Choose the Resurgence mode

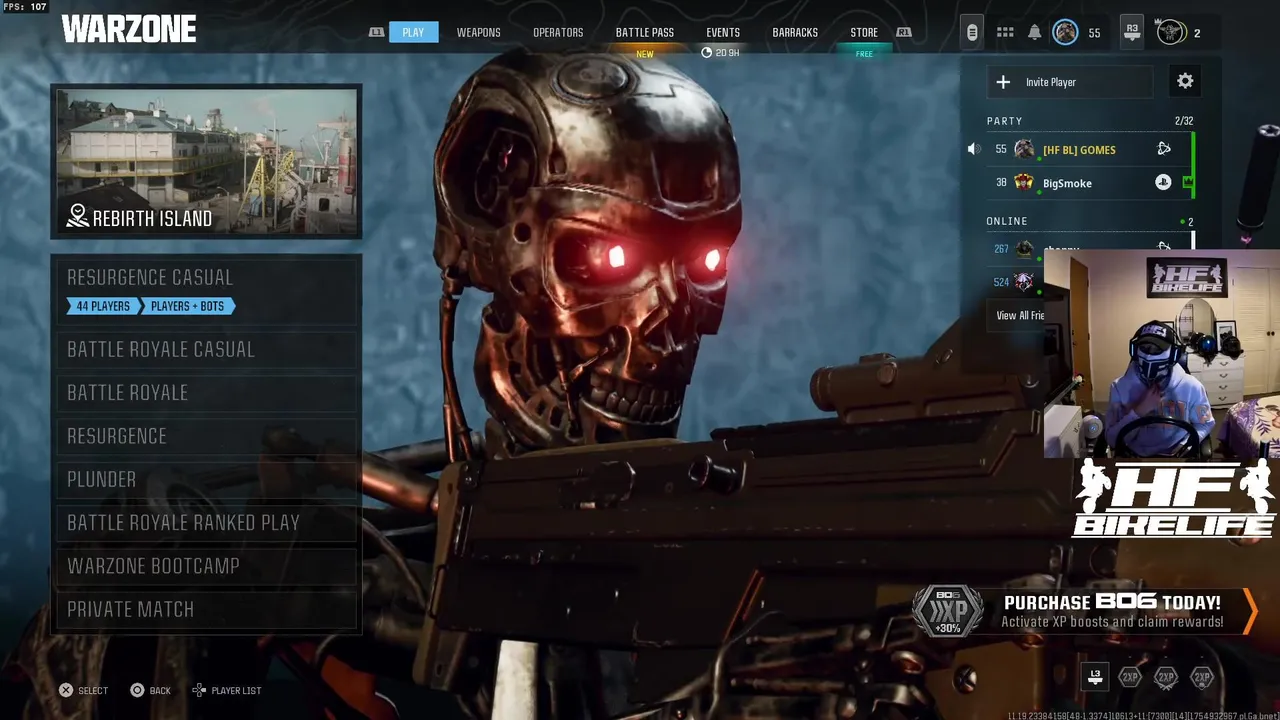pos(206,436)
